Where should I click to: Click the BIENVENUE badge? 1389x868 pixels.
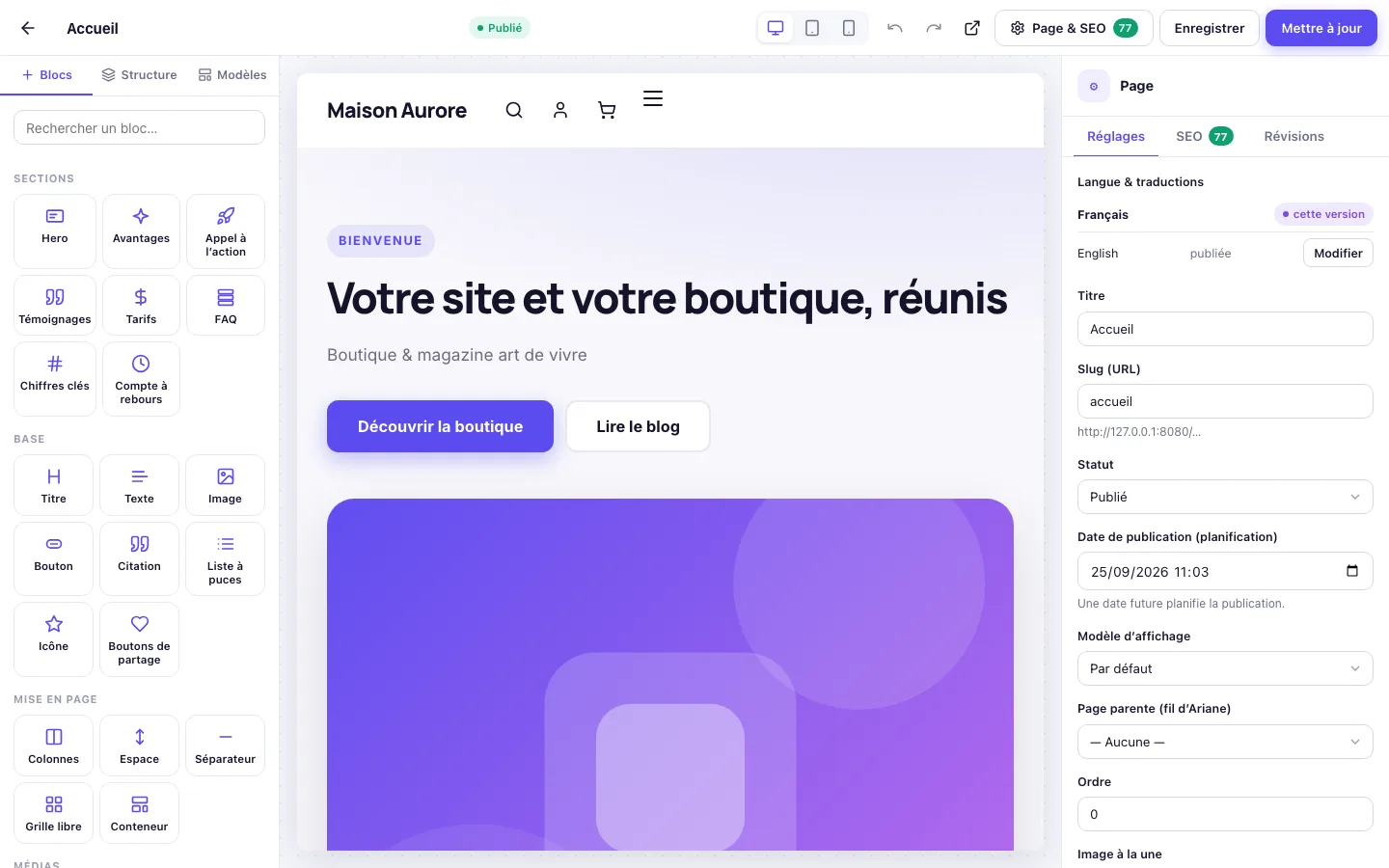click(381, 241)
